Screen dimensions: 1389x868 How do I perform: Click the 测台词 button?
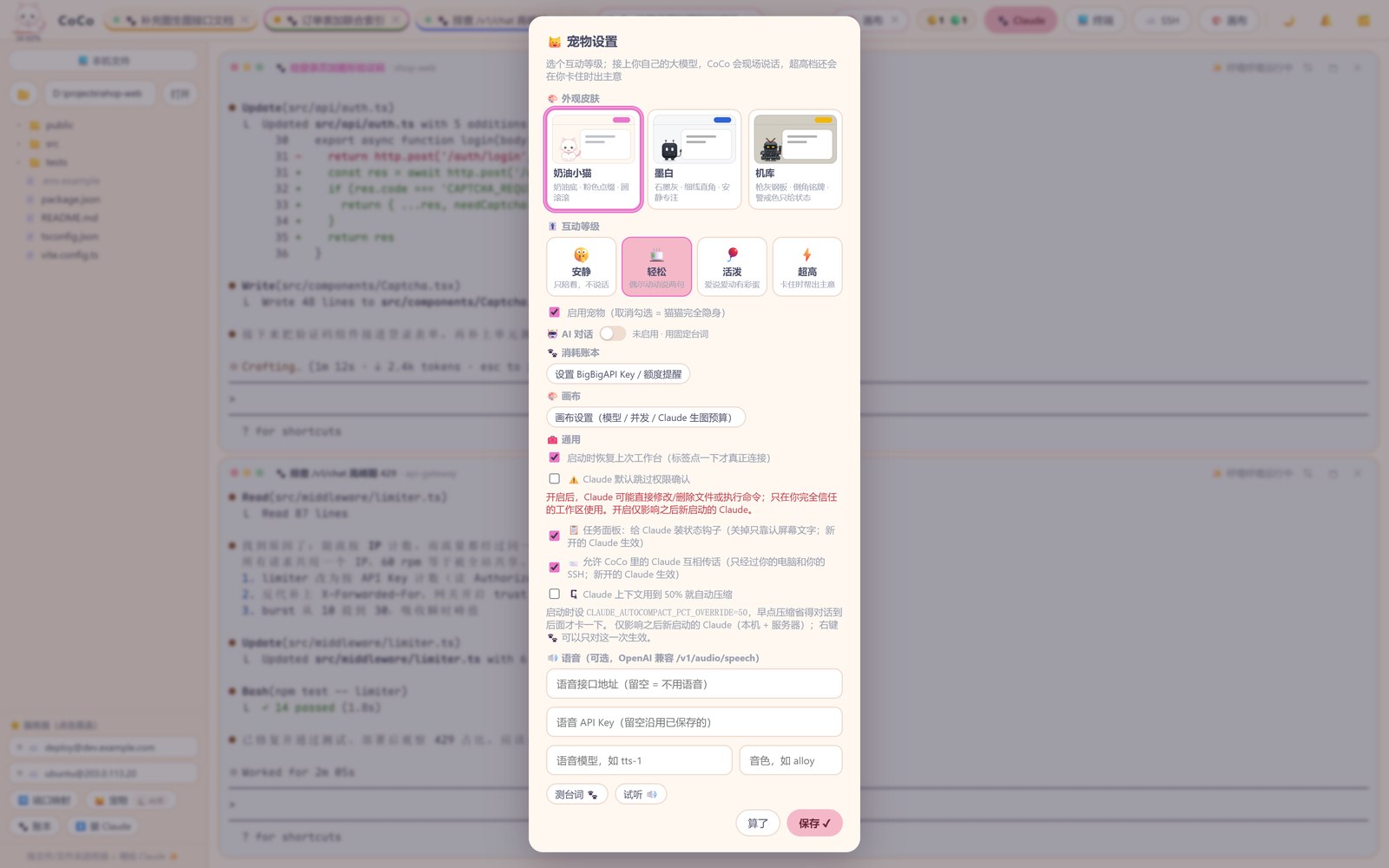(576, 794)
